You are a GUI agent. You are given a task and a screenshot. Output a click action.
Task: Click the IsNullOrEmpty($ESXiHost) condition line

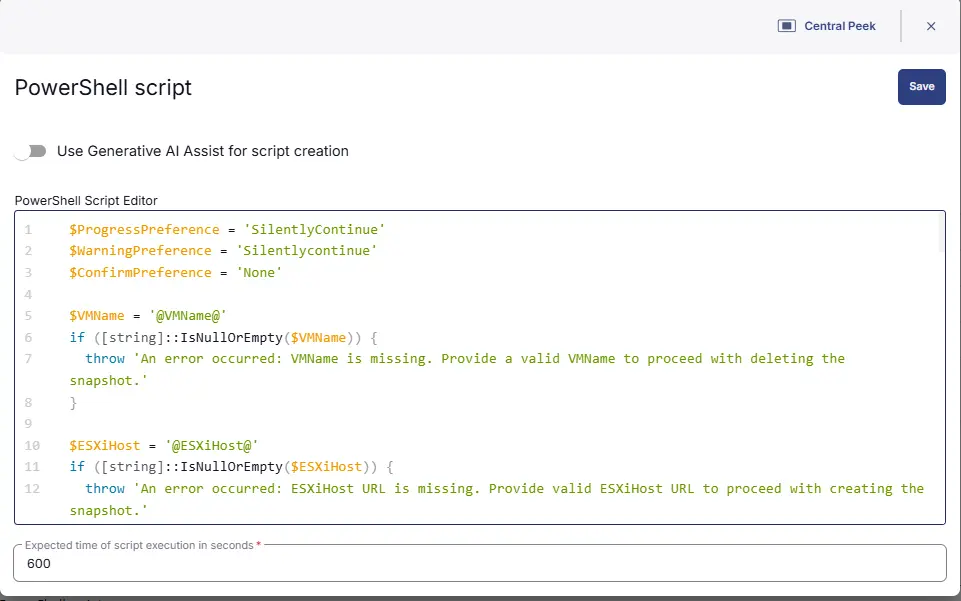[232, 467]
